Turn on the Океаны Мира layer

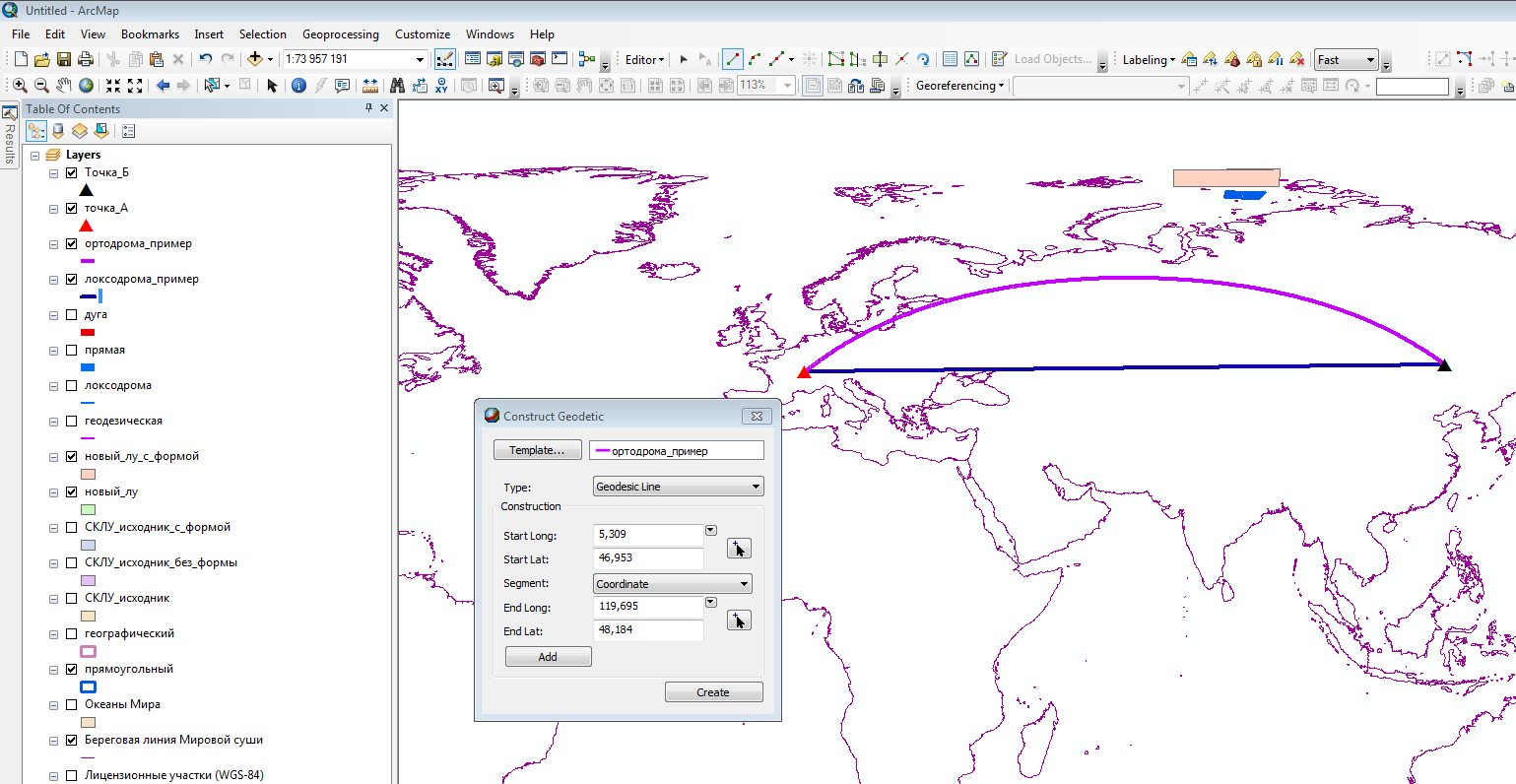pos(71,704)
